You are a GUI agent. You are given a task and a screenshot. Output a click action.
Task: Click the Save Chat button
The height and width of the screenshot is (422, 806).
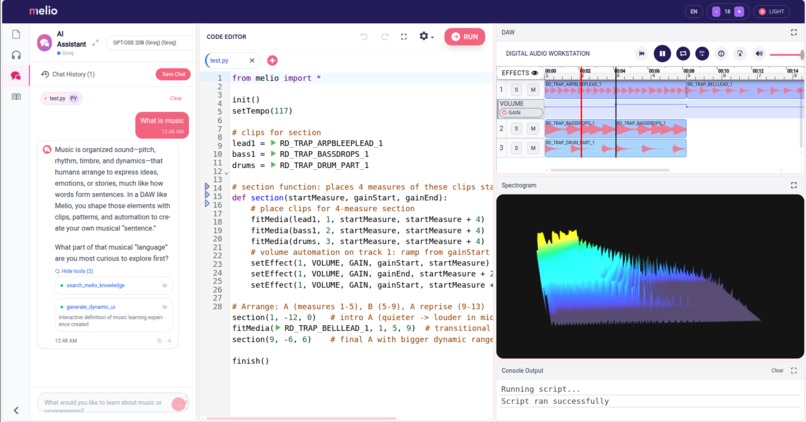tap(173, 74)
